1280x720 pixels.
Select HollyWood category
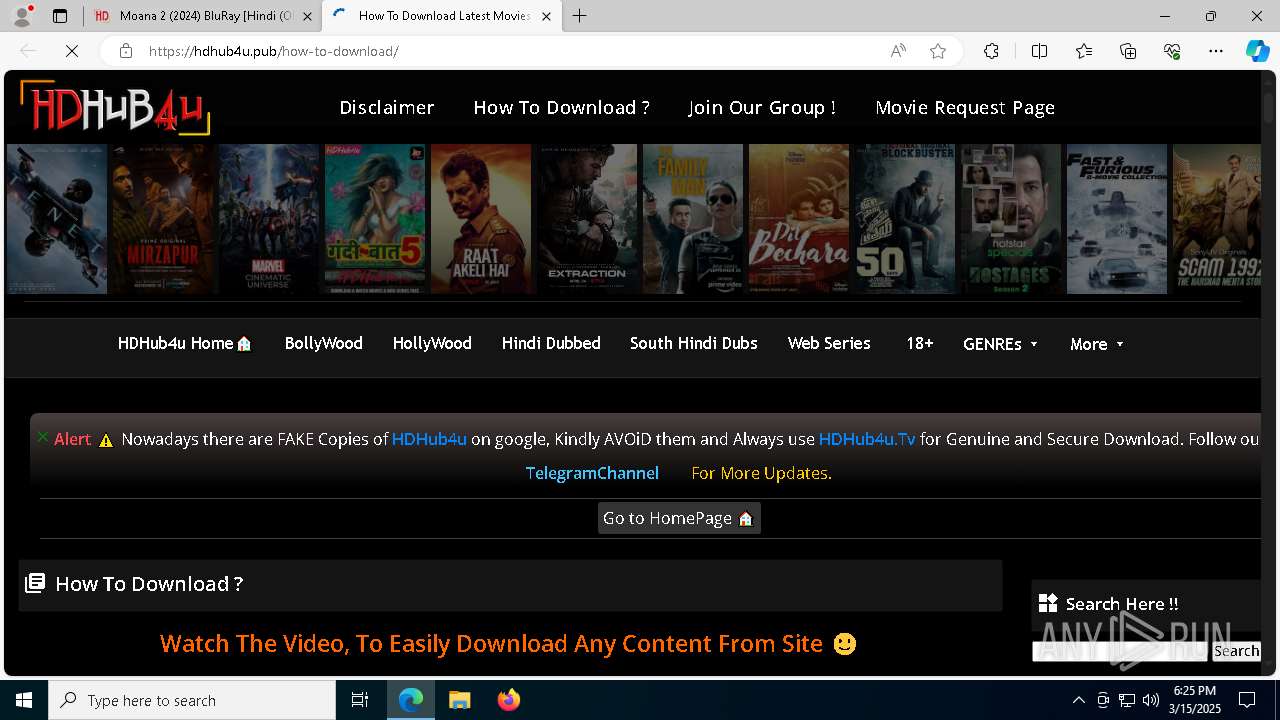[x=432, y=343]
